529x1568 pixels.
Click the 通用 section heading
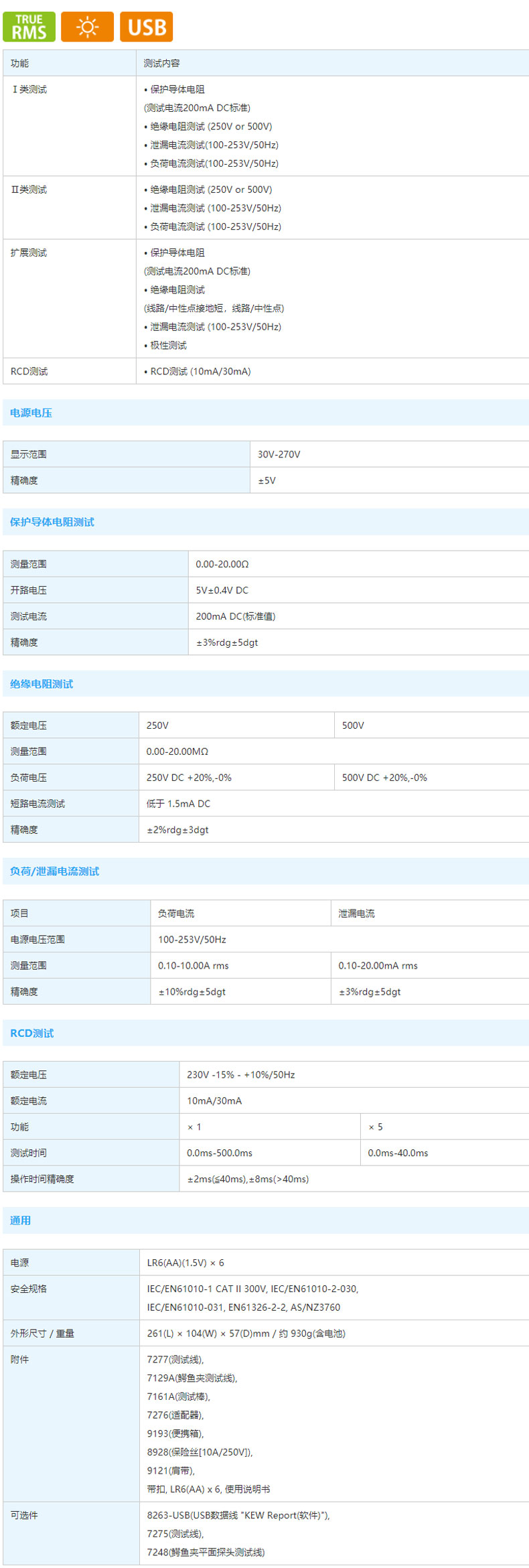point(20,1220)
